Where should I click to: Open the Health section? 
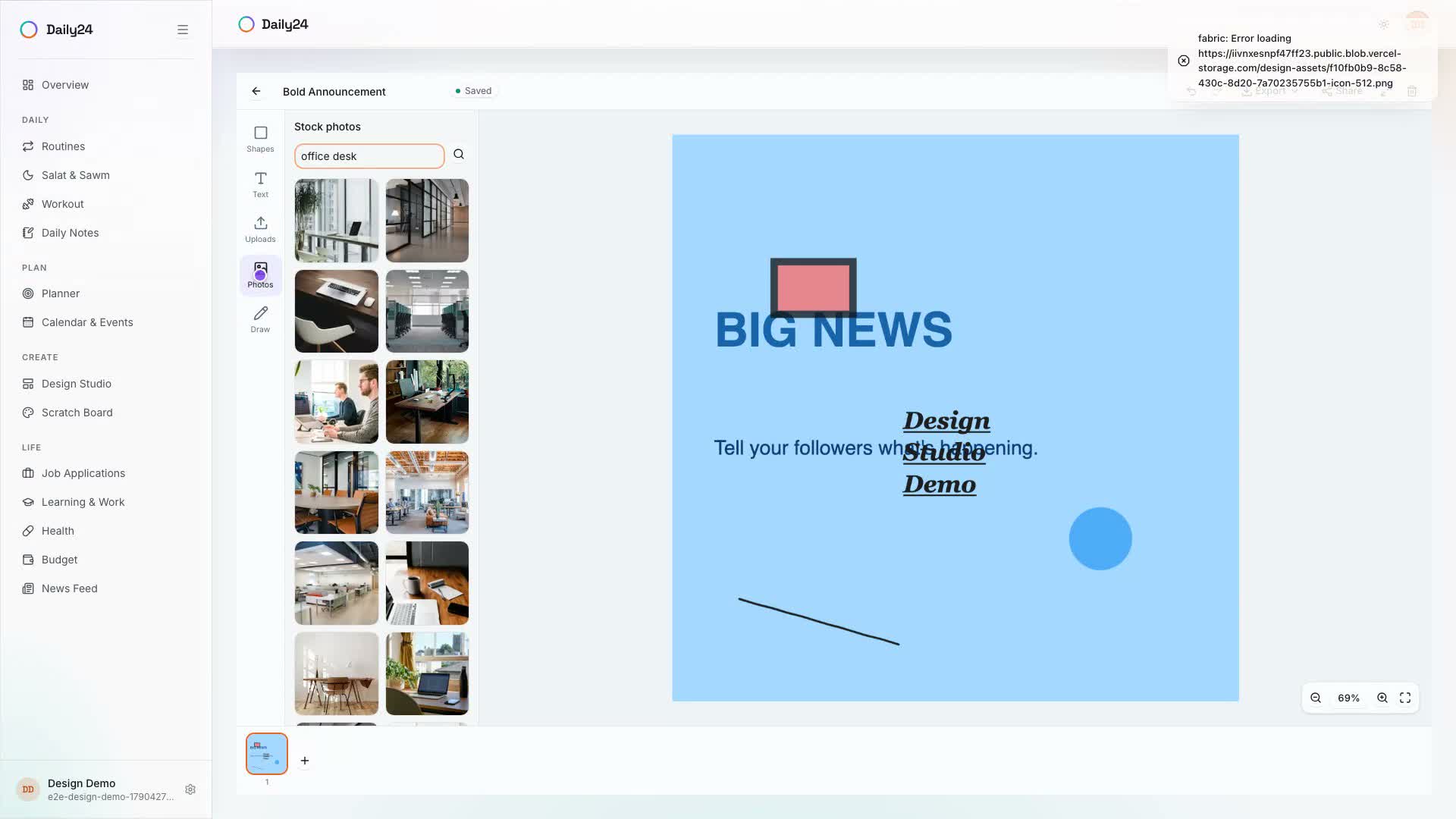pos(106,531)
